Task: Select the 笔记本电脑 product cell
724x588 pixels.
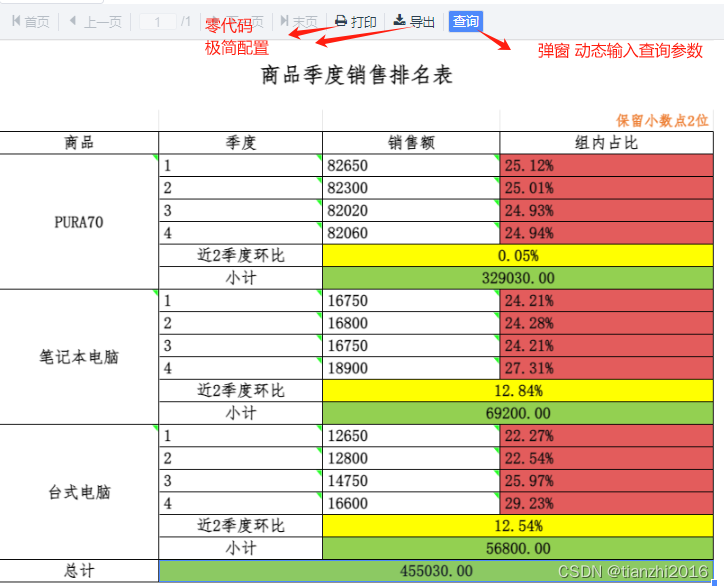Action: [79, 357]
